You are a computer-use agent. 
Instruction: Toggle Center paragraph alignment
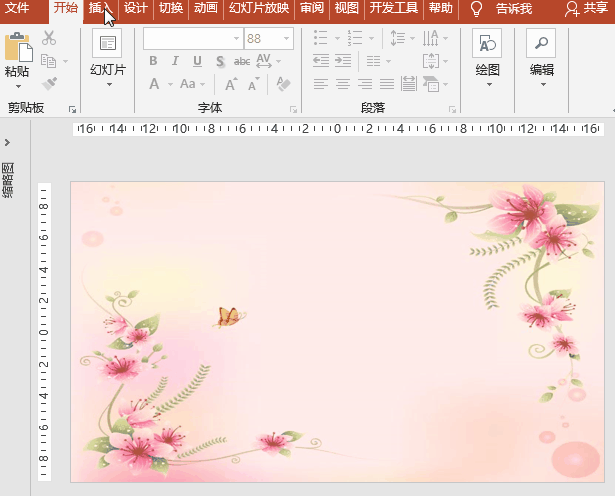pyautogui.click(x=343, y=84)
